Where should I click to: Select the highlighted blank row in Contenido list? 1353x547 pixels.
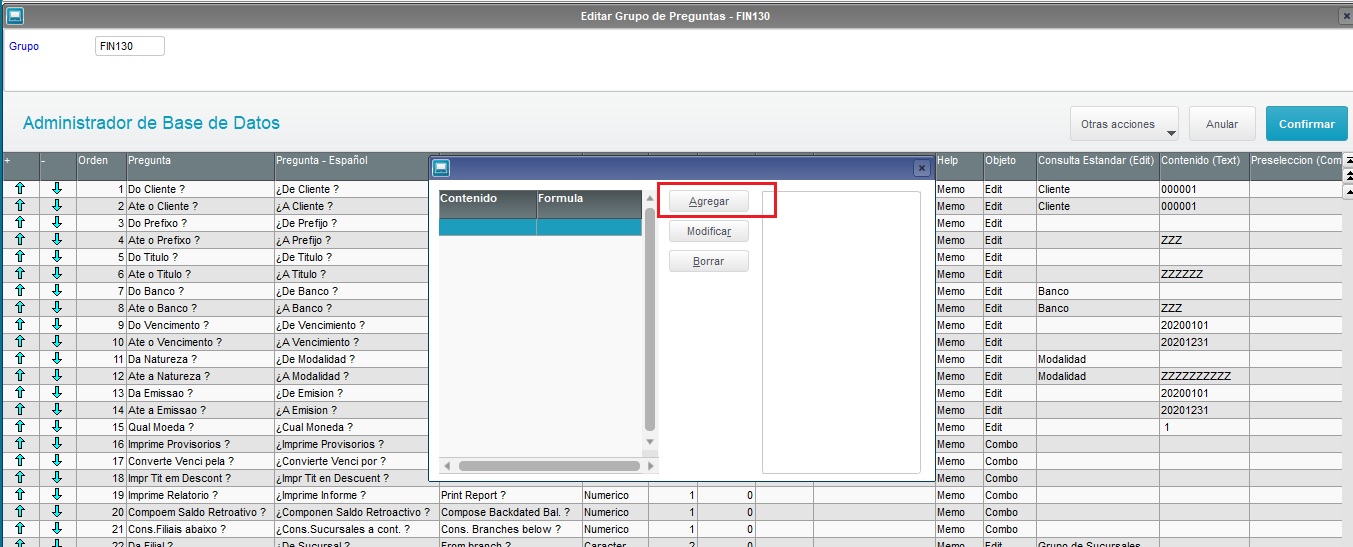coord(540,227)
